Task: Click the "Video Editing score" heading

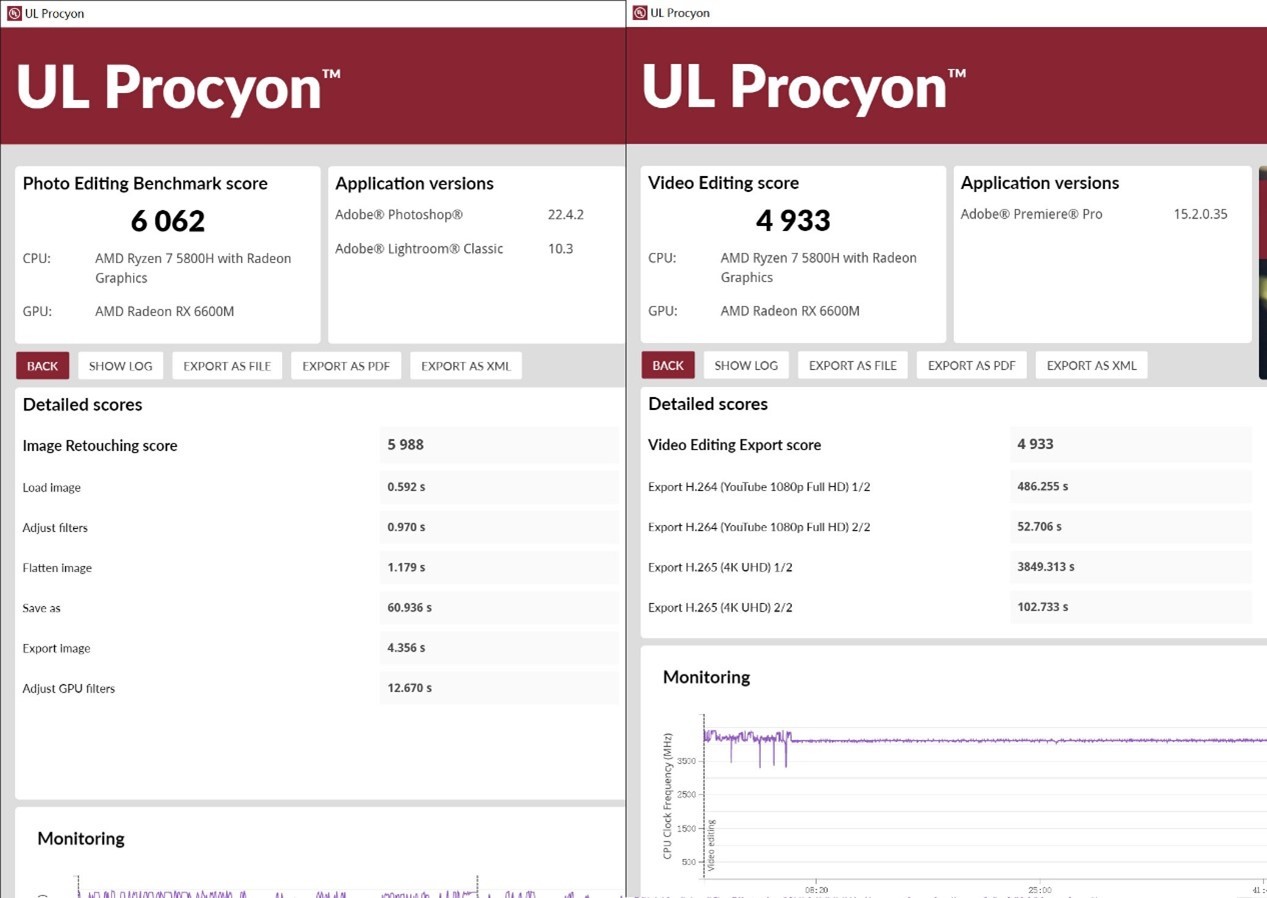Action: pyautogui.click(x=723, y=183)
